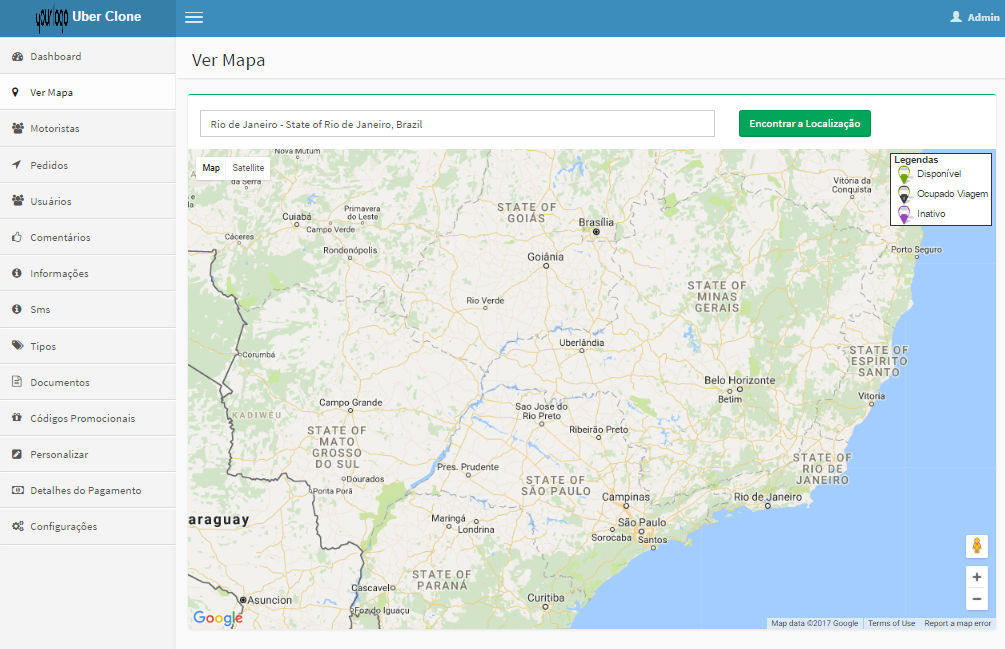This screenshot has width=1005, height=649.
Task: Click the Códigos Promocionais gift icon
Action: point(17,418)
